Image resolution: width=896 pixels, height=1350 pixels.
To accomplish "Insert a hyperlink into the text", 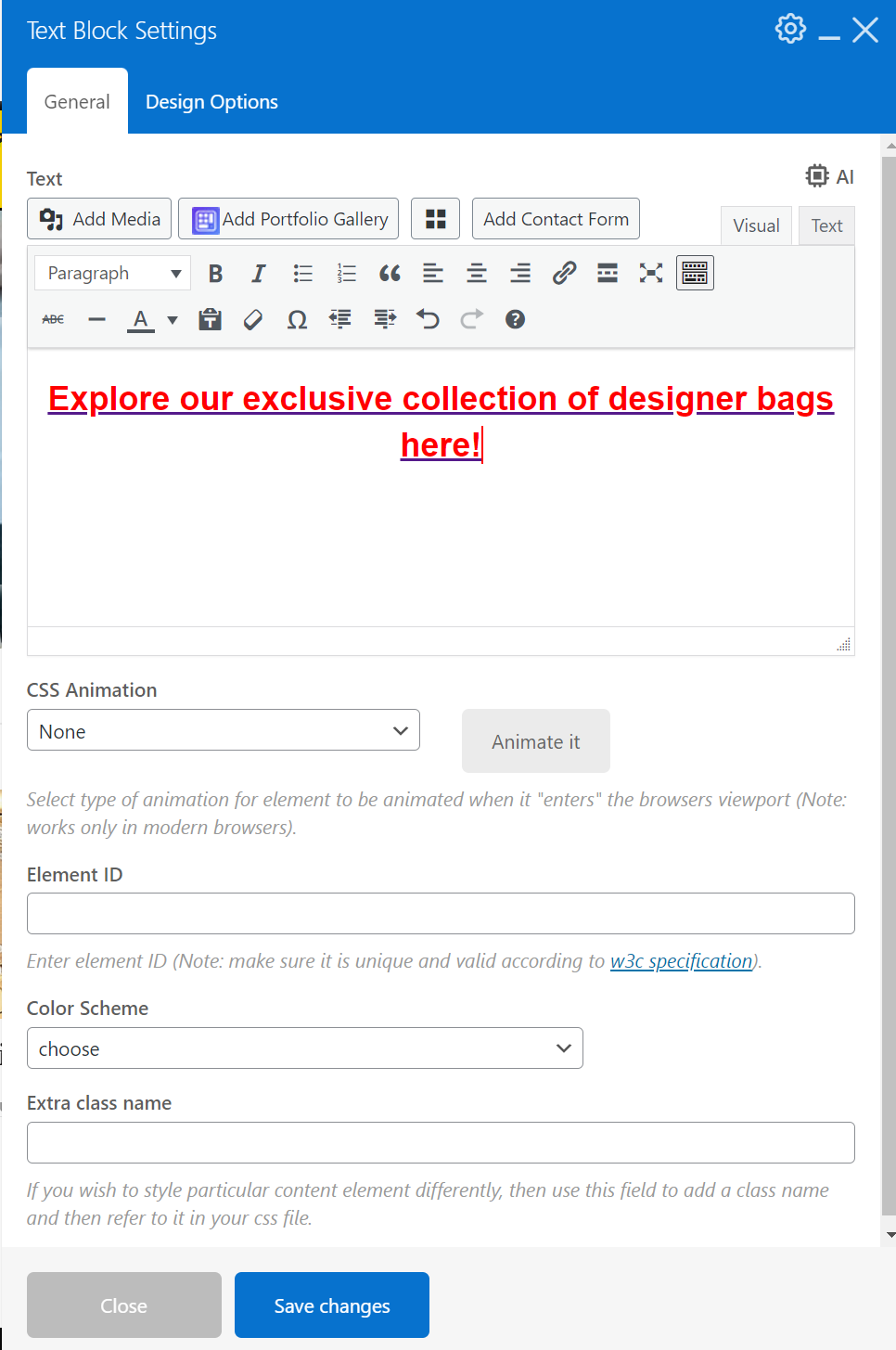I will [x=564, y=273].
